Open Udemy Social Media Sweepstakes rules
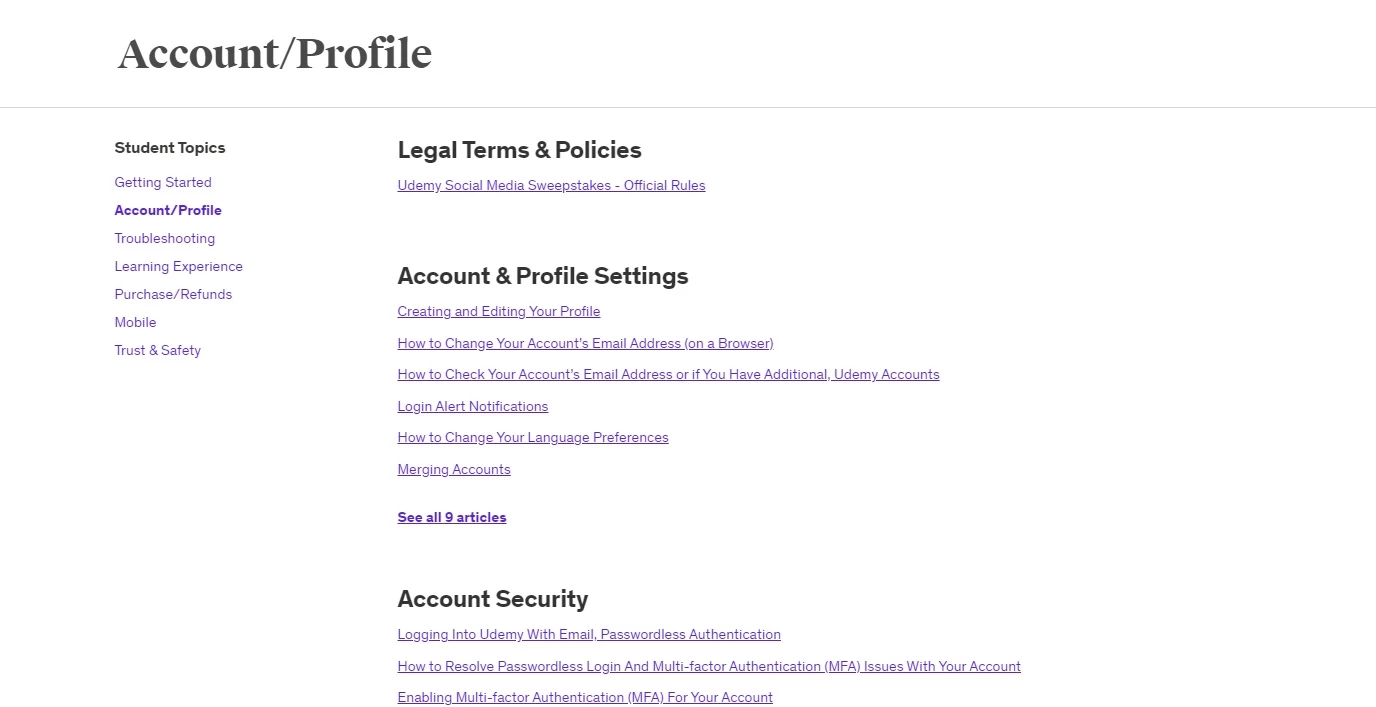Screen dimensions: 1376x707 point(551,185)
